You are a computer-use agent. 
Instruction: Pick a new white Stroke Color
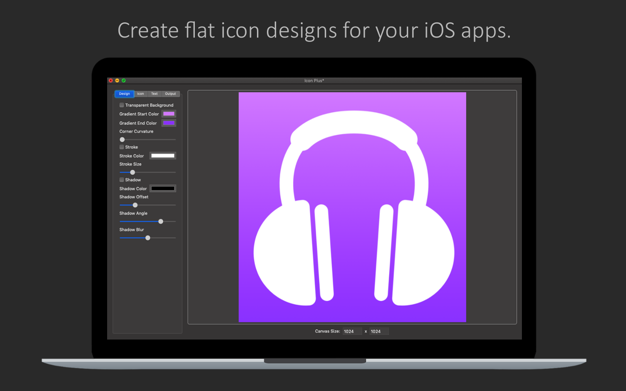[163, 156]
